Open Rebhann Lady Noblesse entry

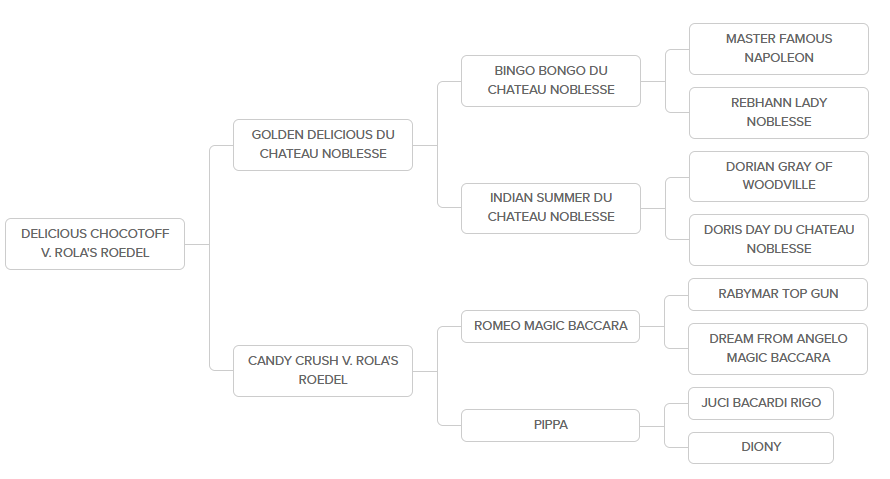[x=778, y=112]
